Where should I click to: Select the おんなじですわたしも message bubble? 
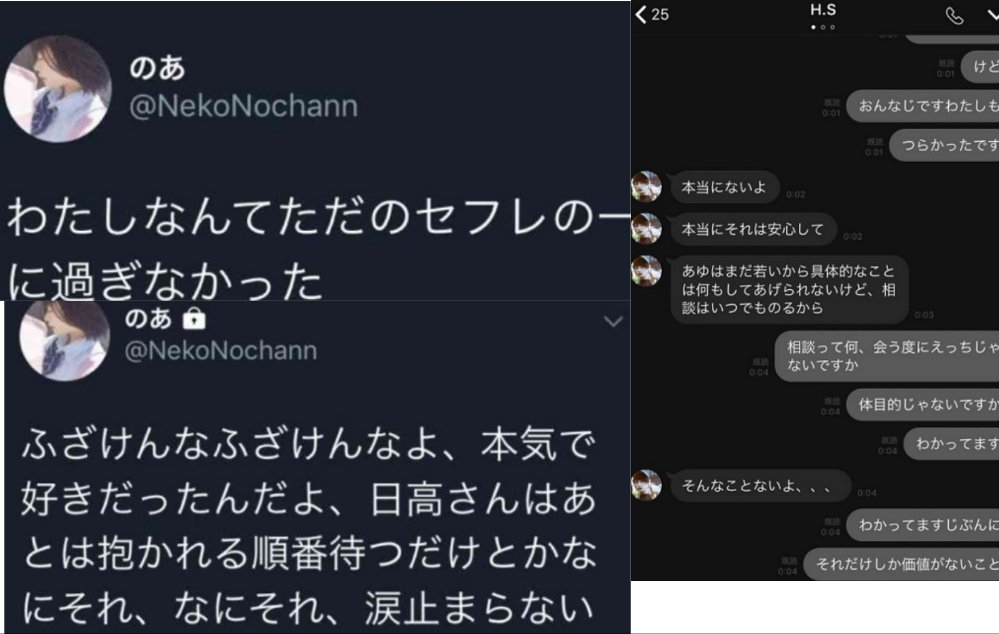point(922,106)
